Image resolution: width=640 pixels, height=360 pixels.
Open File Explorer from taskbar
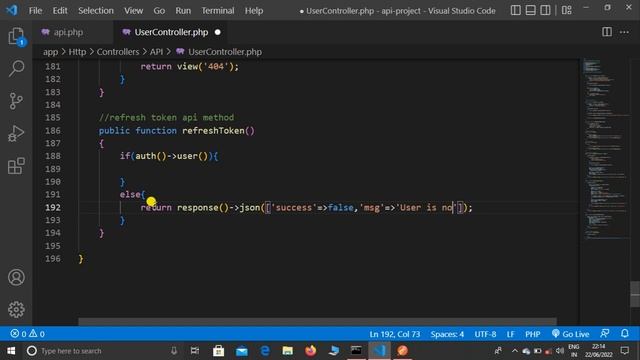click(x=288, y=351)
